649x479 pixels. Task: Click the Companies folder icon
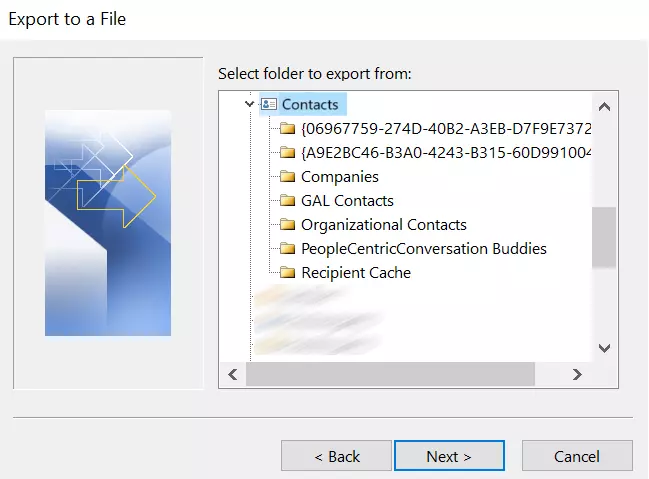pyautogui.click(x=287, y=176)
